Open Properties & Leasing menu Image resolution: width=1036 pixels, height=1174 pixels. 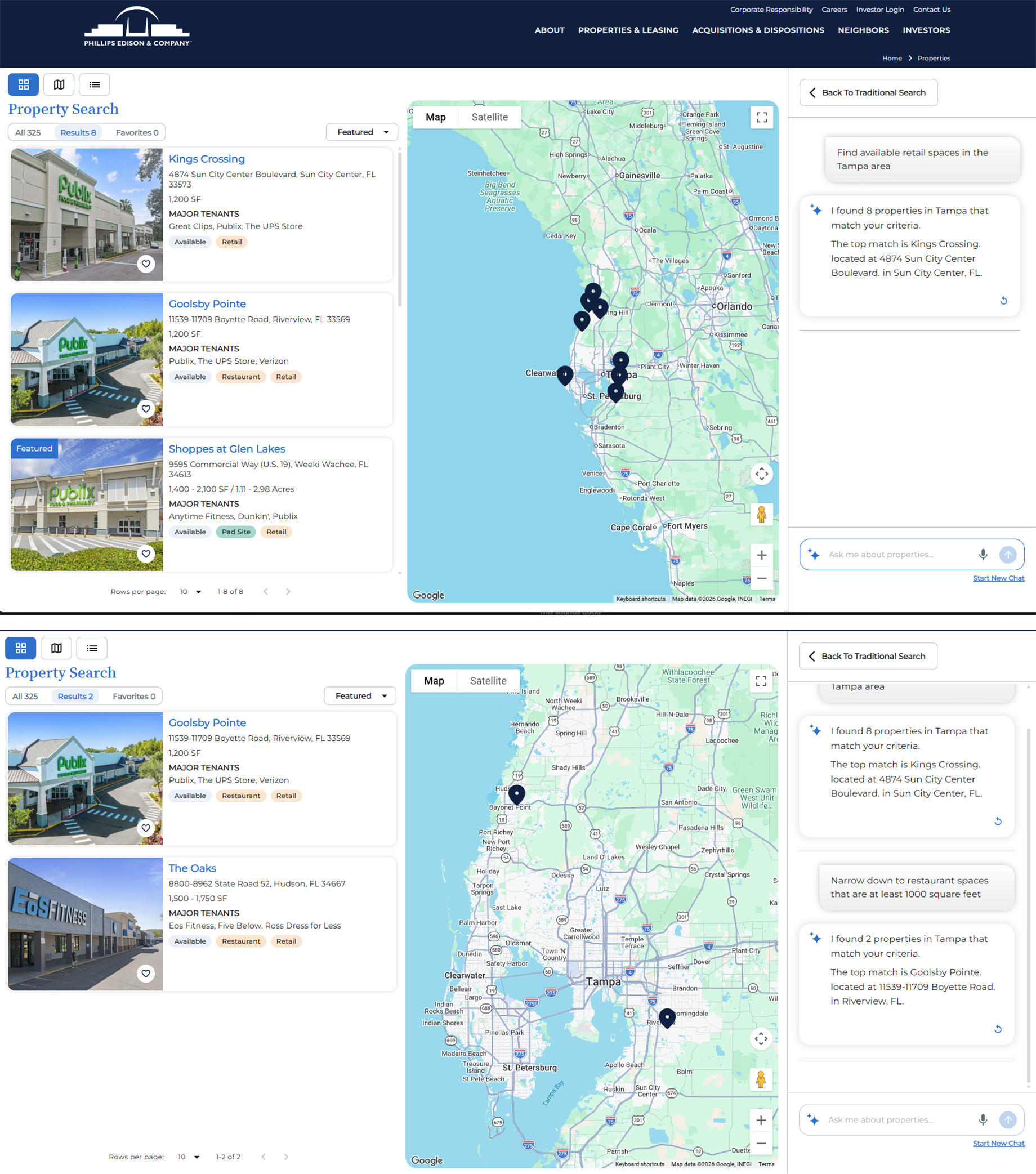coord(628,30)
